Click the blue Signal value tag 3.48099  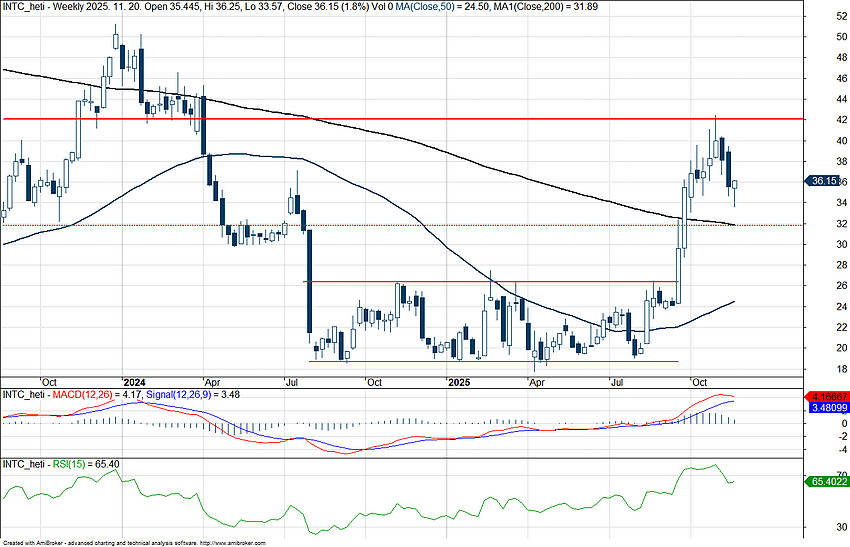[826, 408]
